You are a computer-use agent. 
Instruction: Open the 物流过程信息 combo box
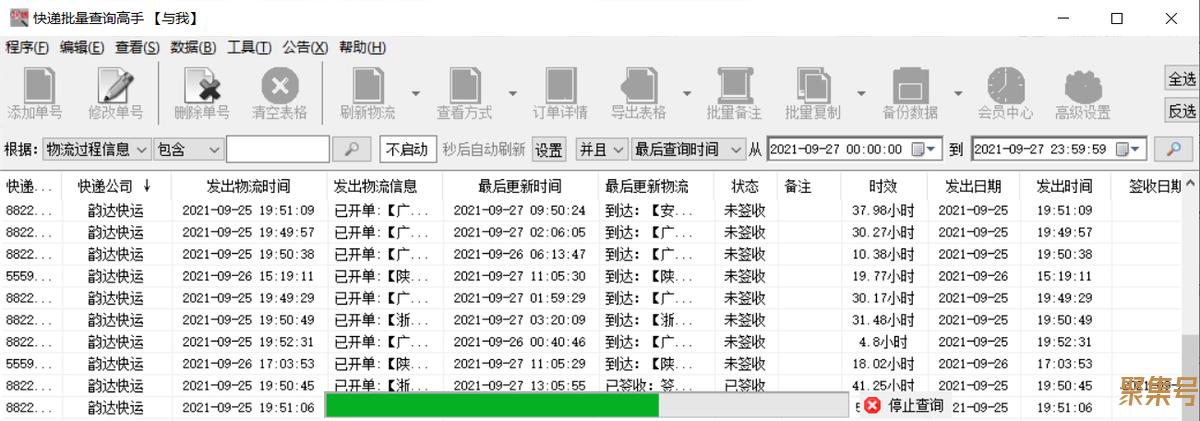tap(97, 149)
